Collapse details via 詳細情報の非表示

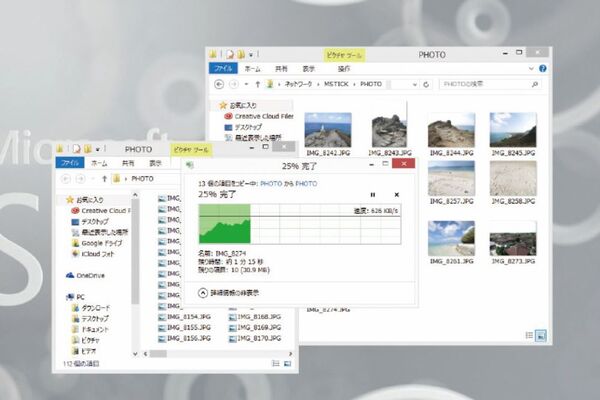click(x=228, y=293)
